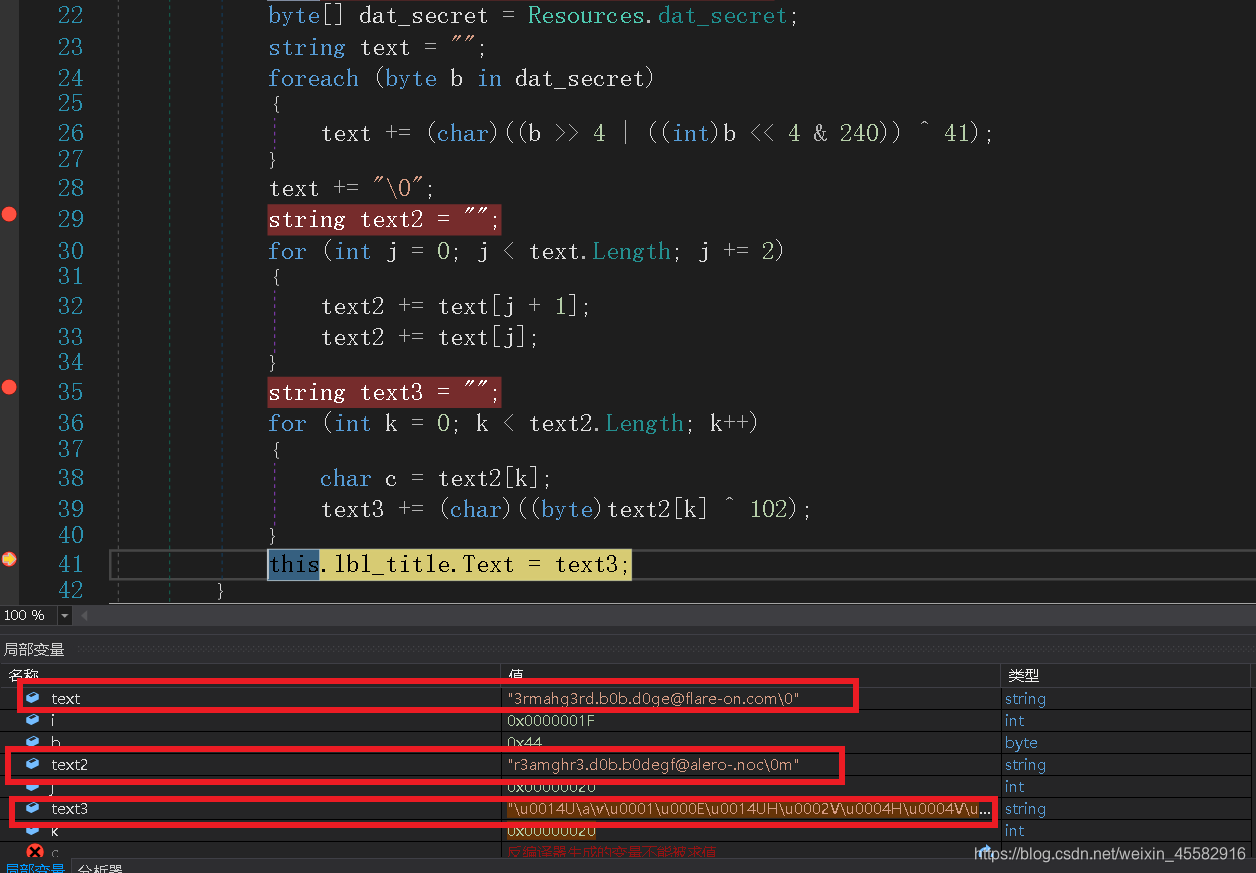Click the variable icon beside i
This screenshot has height=873, width=1256.
(33, 720)
